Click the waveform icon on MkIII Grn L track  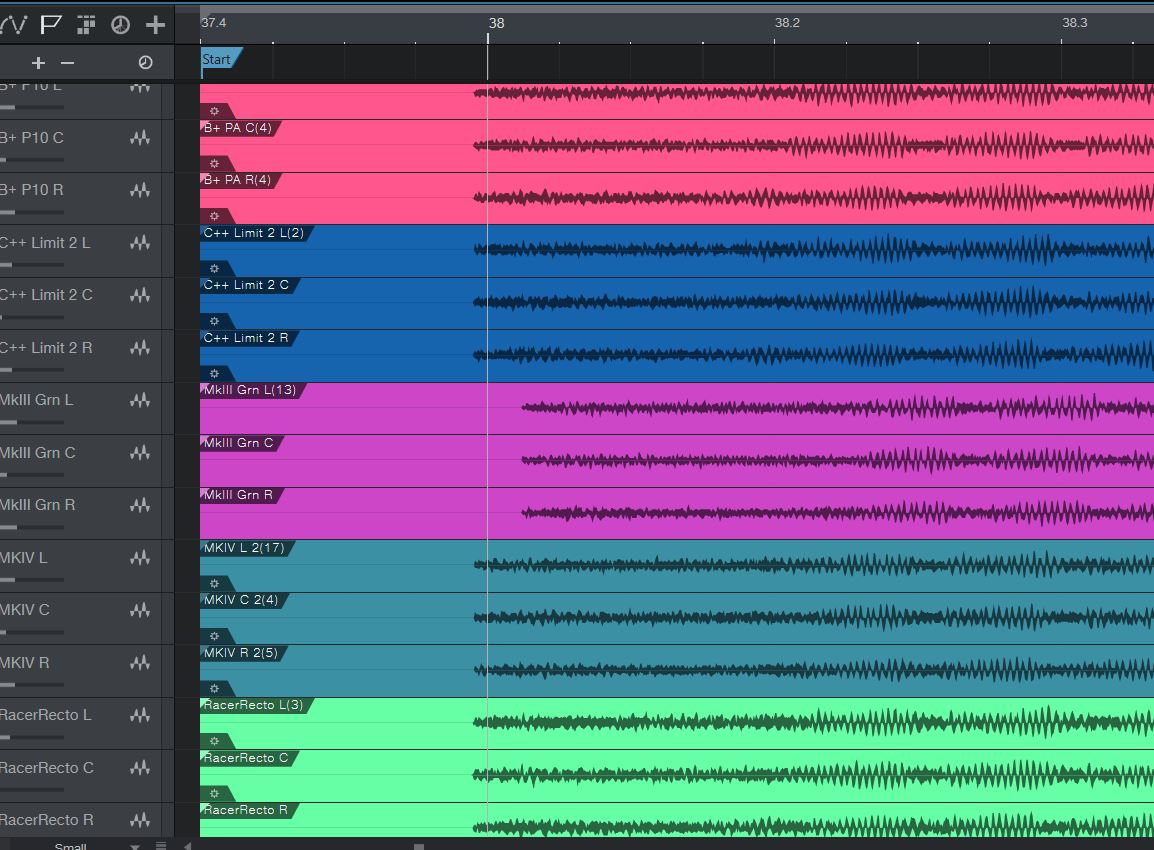(140, 400)
